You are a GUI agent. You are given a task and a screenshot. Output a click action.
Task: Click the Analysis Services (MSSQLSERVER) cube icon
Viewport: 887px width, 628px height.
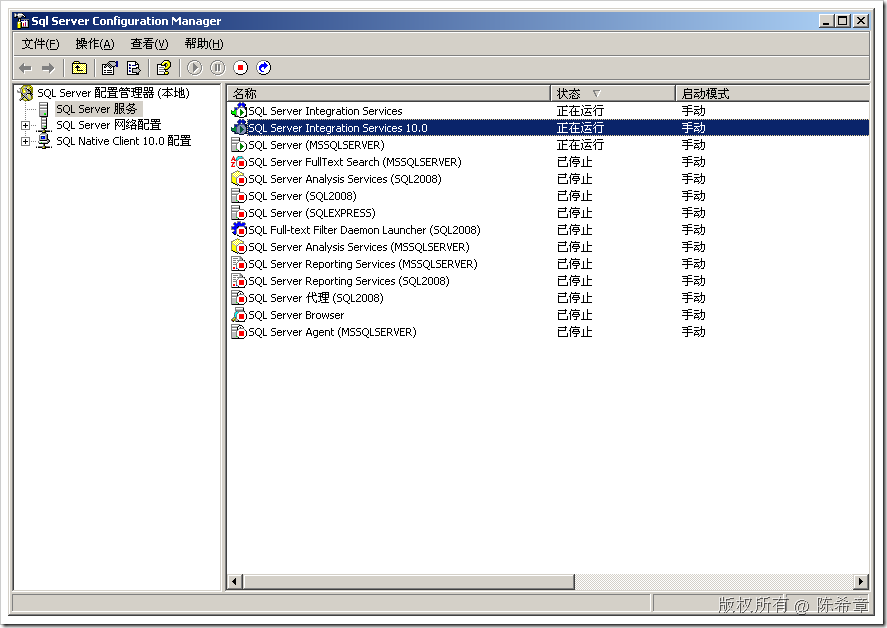(x=239, y=247)
